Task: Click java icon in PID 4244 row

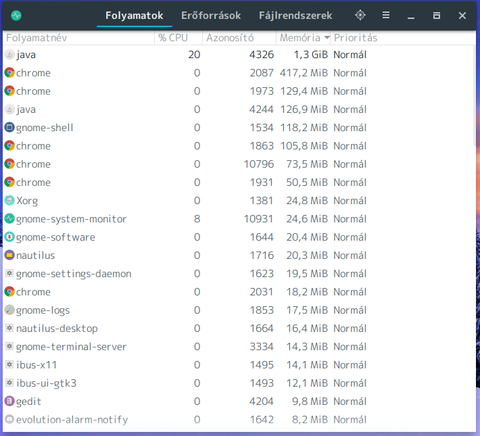Action: coord(10,109)
